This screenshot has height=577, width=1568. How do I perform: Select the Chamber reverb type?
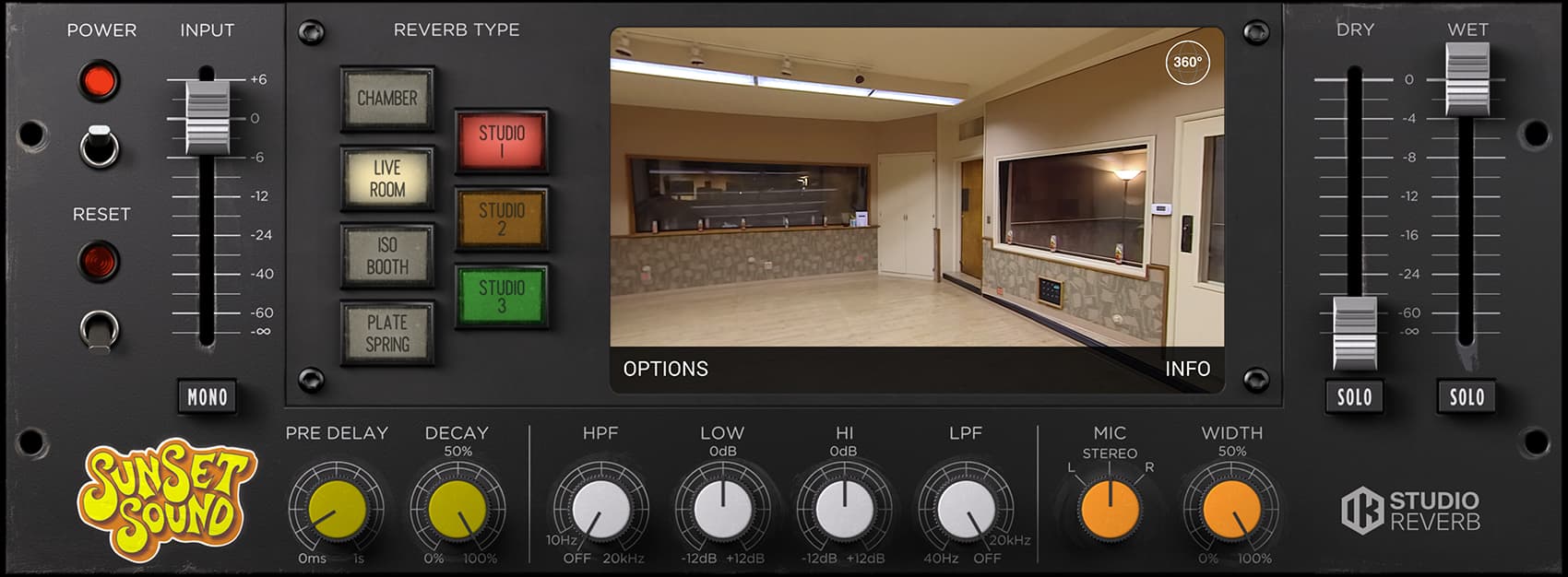pyautogui.click(x=387, y=99)
